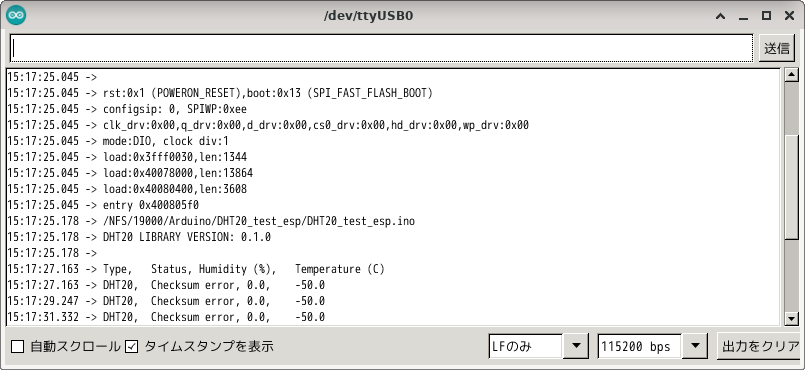805x370 pixels.
Task: Click the DHT20_test_esp.ino file path line
Action: tap(211, 221)
